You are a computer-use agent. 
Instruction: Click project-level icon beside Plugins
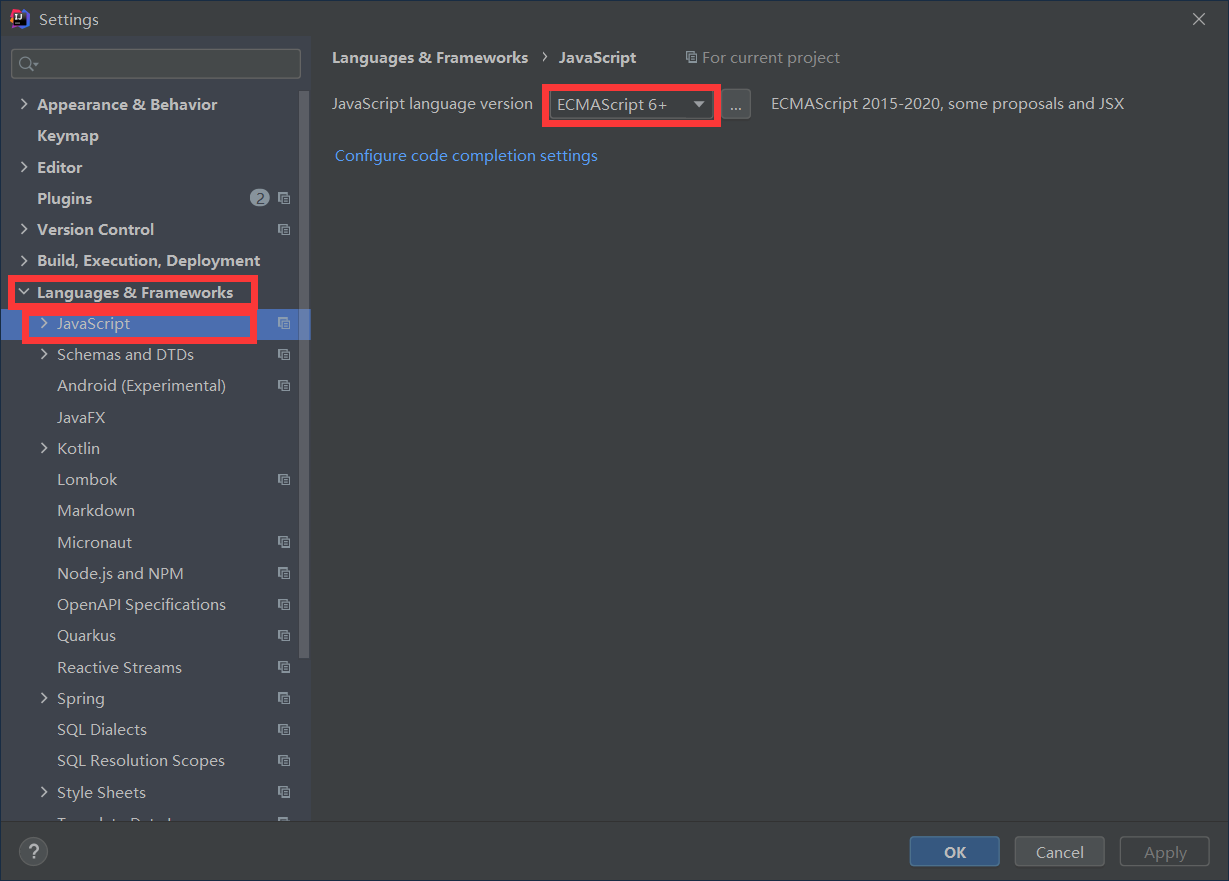pyautogui.click(x=284, y=198)
